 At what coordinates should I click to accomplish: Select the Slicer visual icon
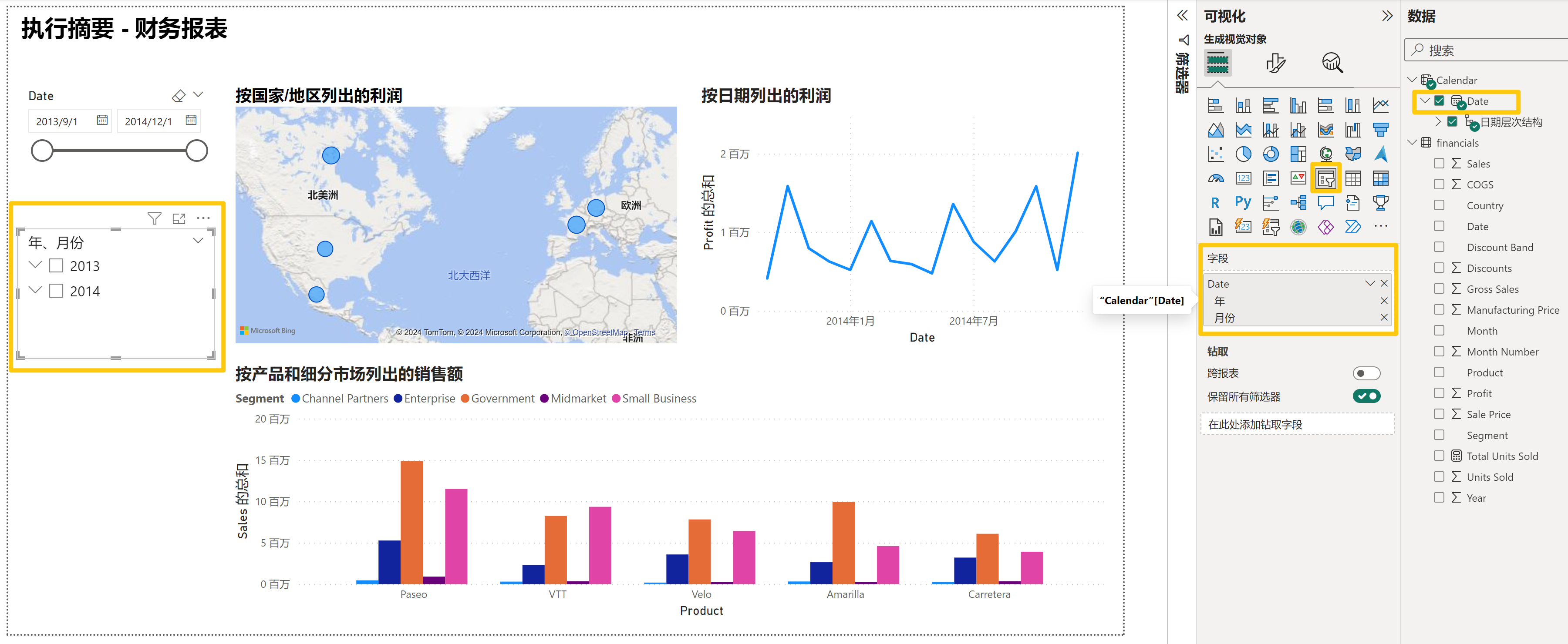[1325, 179]
